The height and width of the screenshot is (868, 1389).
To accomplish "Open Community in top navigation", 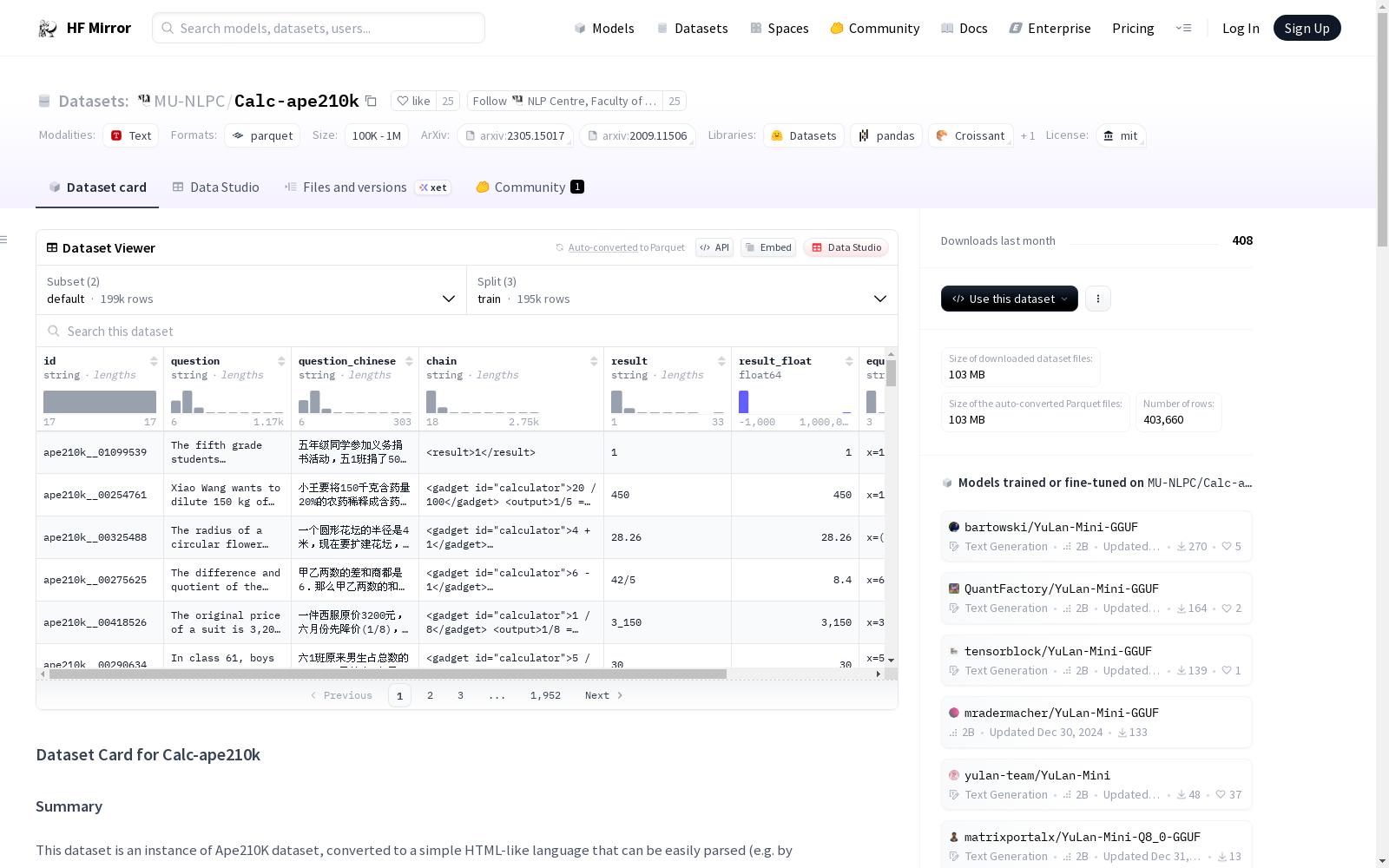I will (x=875, y=29).
